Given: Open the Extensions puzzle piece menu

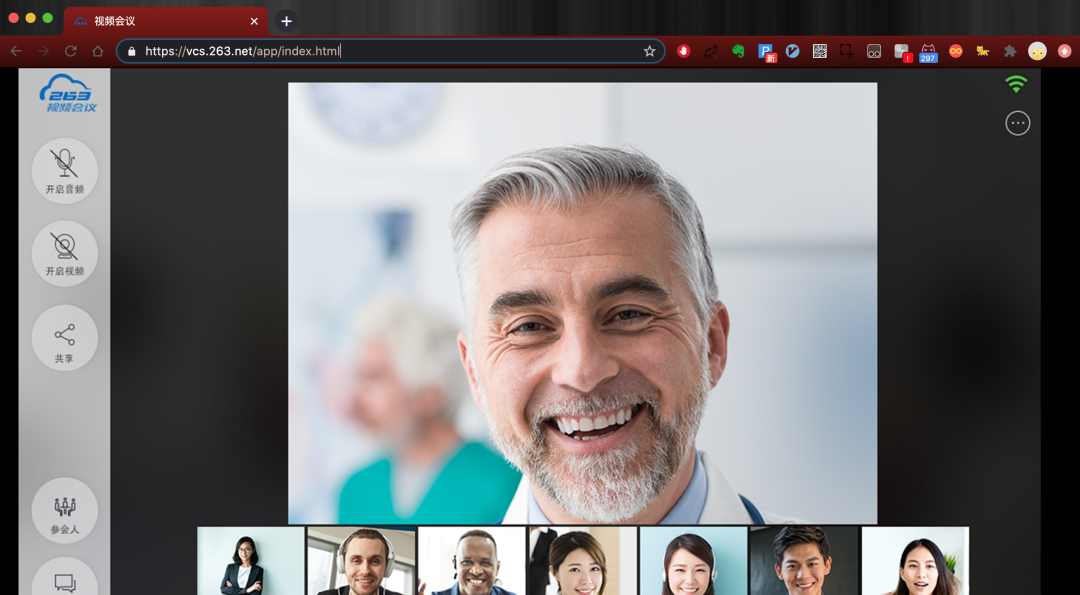Looking at the screenshot, I should coord(1010,51).
